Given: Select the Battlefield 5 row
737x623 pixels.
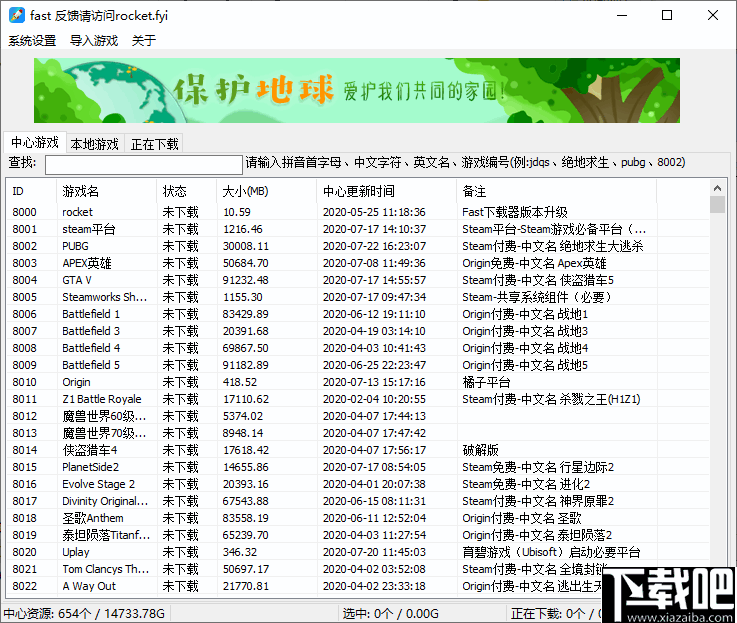Looking at the screenshot, I should (358, 365).
